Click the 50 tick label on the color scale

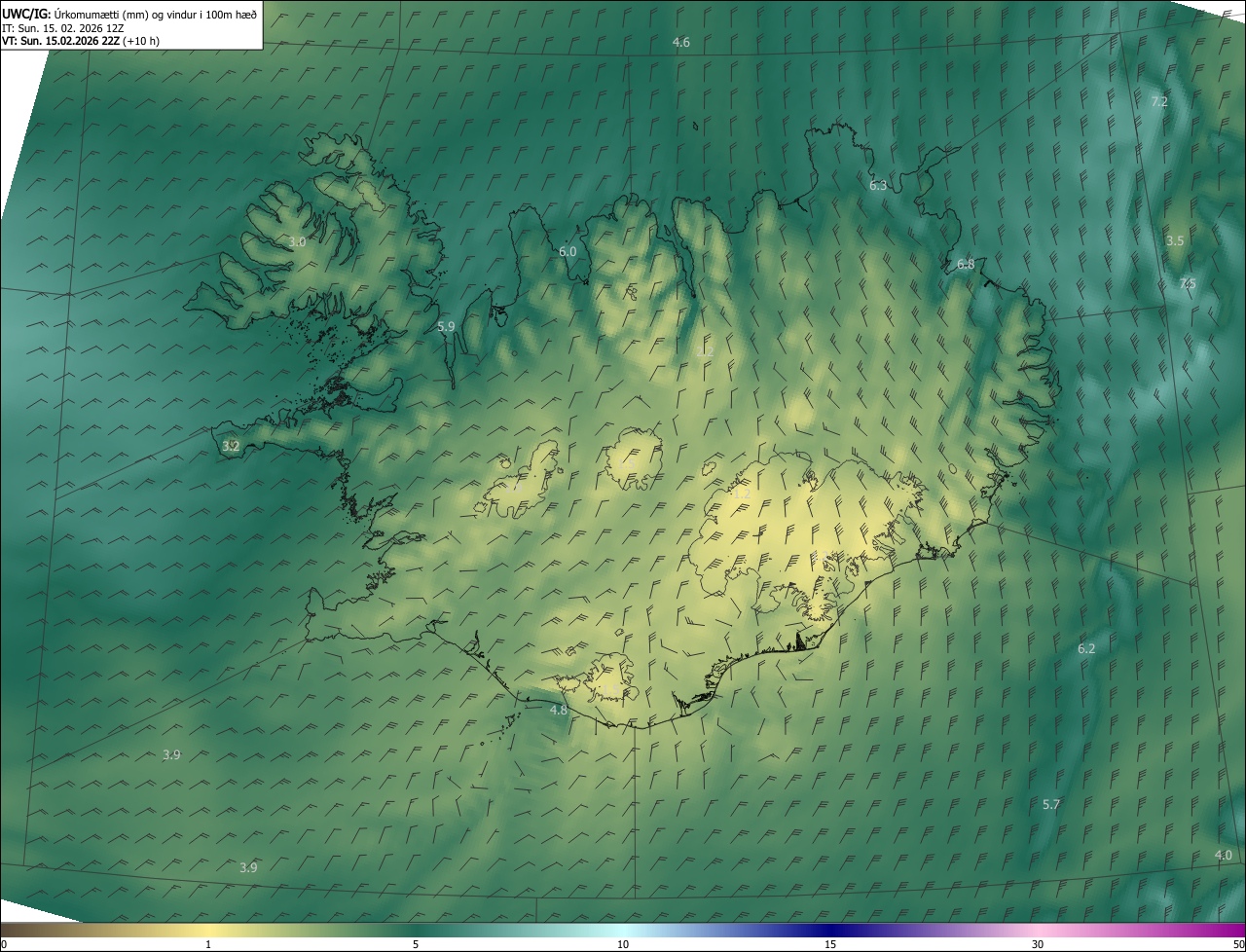pyautogui.click(x=1238, y=944)
